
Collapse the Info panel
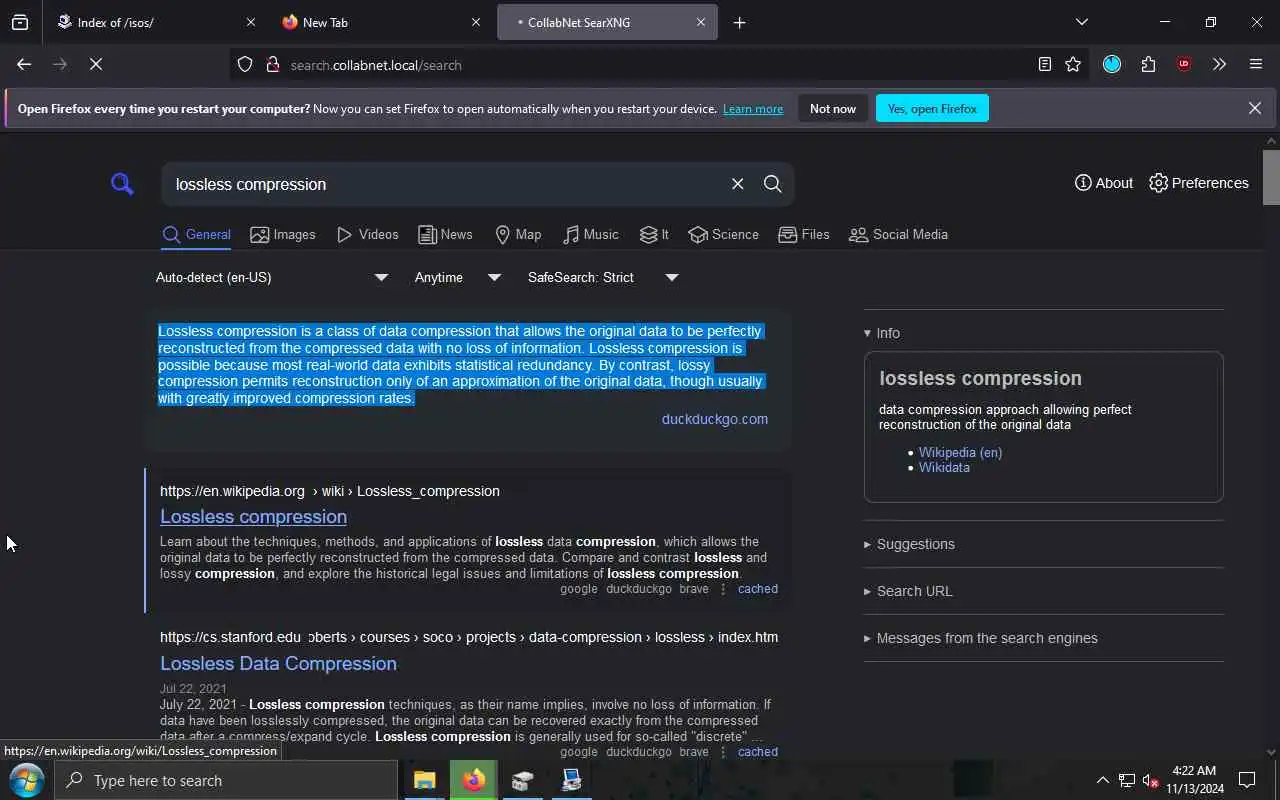click(882, 333)
